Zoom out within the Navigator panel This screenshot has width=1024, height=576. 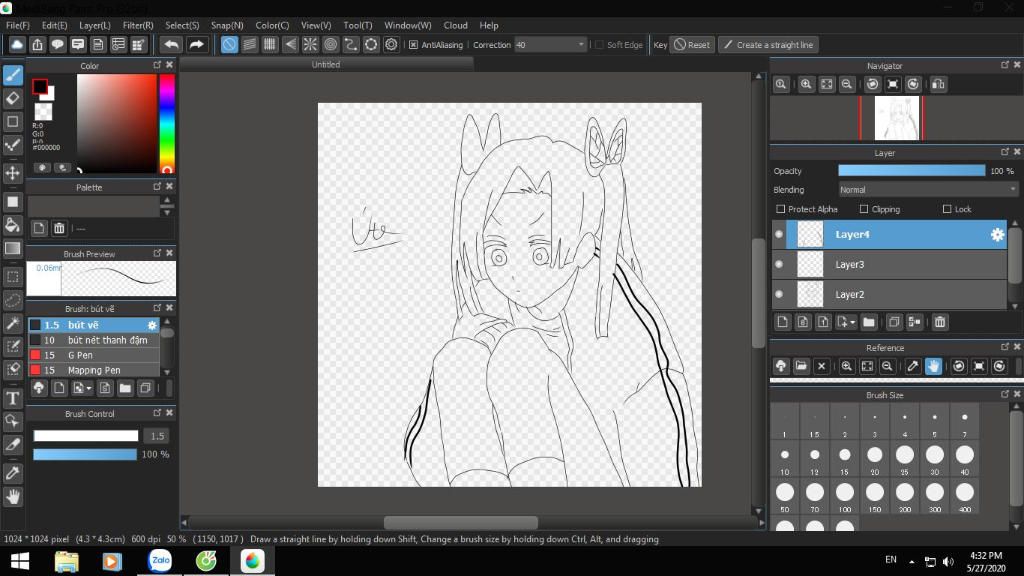(847, 84)
